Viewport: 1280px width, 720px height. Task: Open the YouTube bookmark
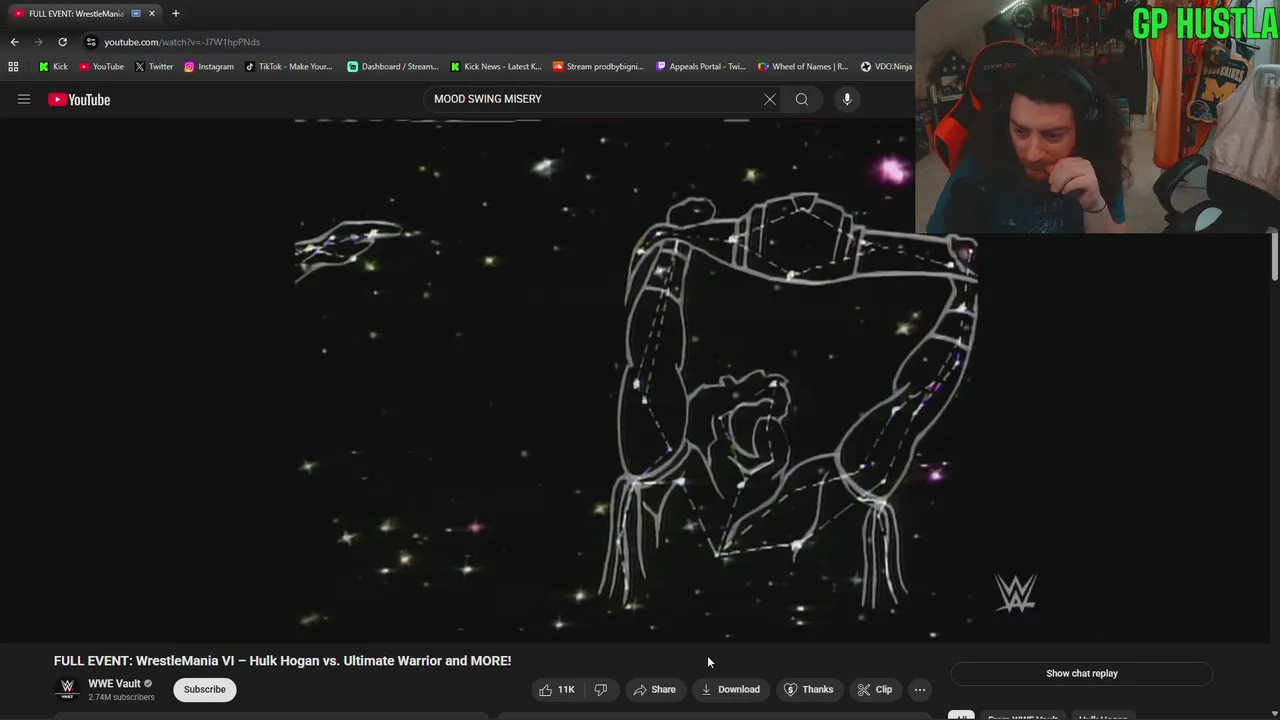pos(101,67)
